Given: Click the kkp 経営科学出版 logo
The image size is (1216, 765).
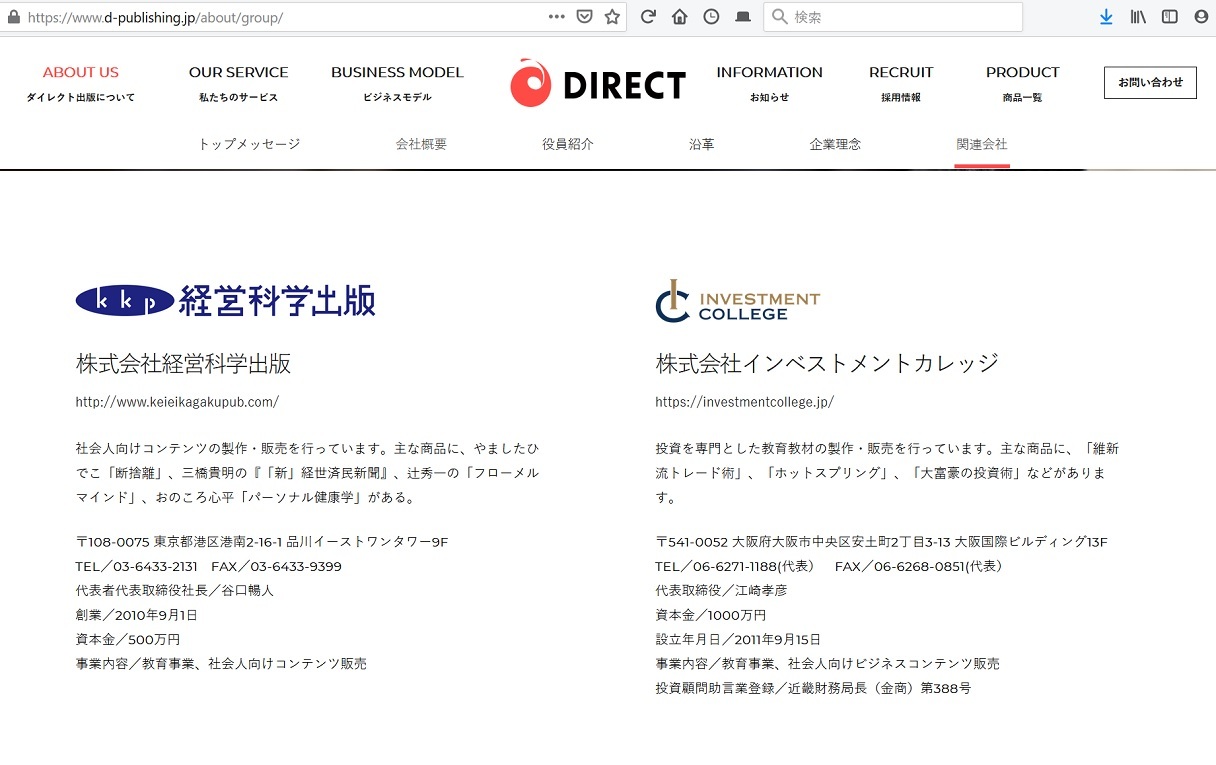Looking at the screenshot, I should click(226, 300).
